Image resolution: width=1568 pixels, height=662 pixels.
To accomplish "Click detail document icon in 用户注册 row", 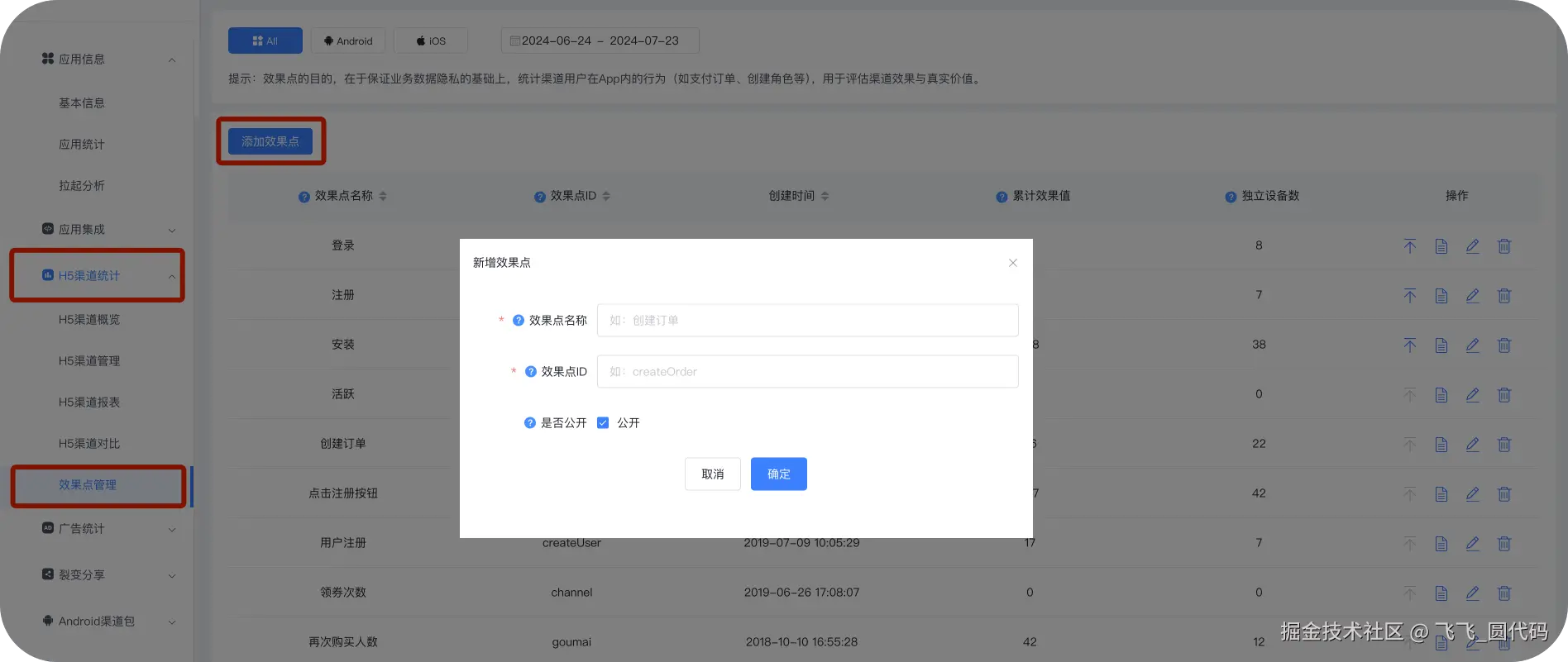I will click(x=1441, y=543).
